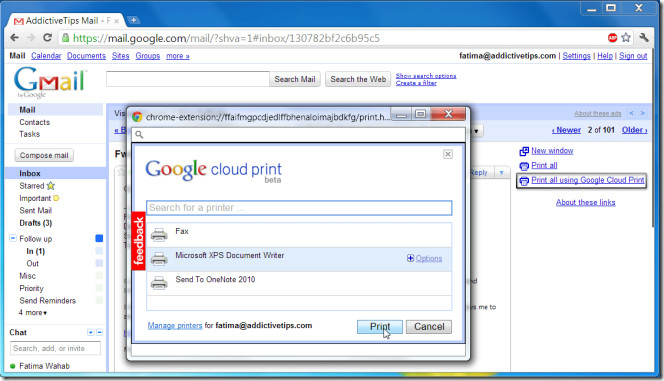Click Sign out link
The height and width of the screenshot is (381, 664).
[x=633, y=56]
